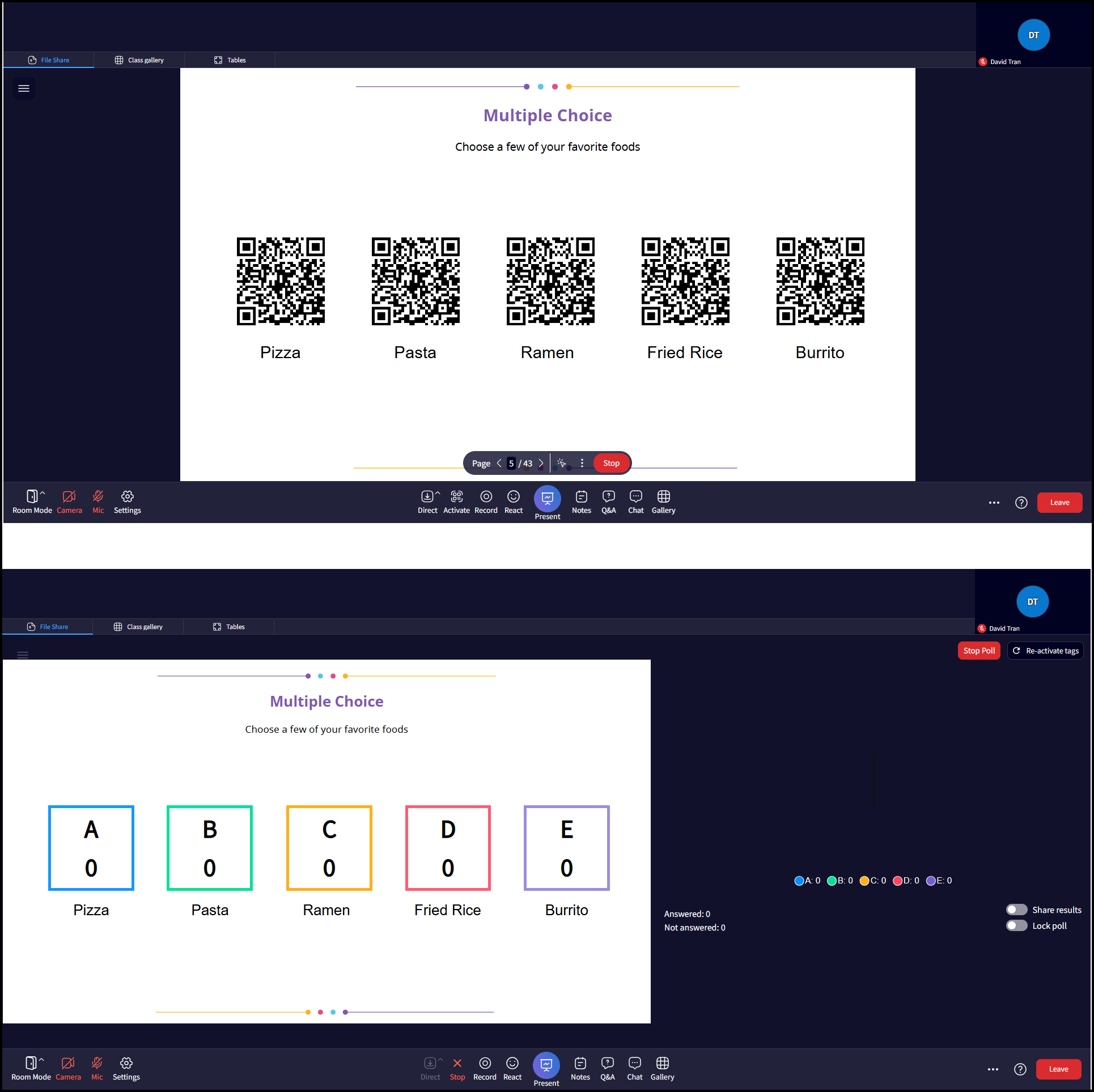Open help icon in top toolbar

point(1021,503)
